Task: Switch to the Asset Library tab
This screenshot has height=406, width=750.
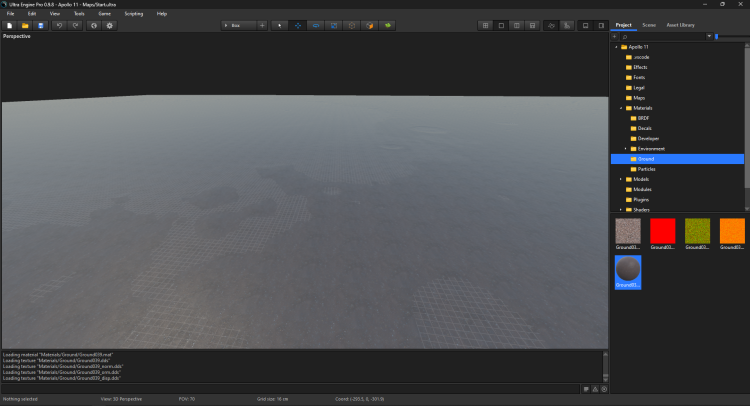Action: coord(680,25)
